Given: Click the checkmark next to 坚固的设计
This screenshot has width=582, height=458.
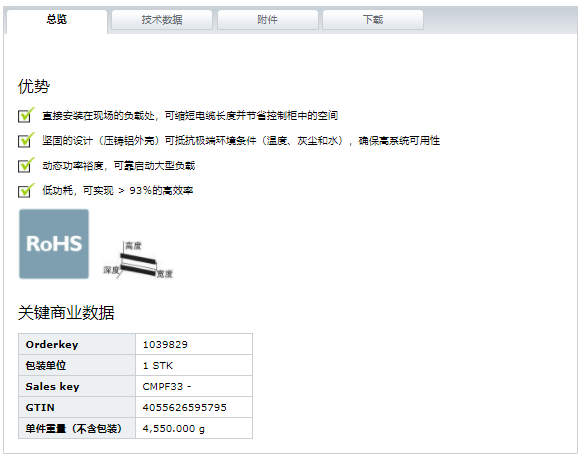Looking at the screenshot, I should [26, 140].
